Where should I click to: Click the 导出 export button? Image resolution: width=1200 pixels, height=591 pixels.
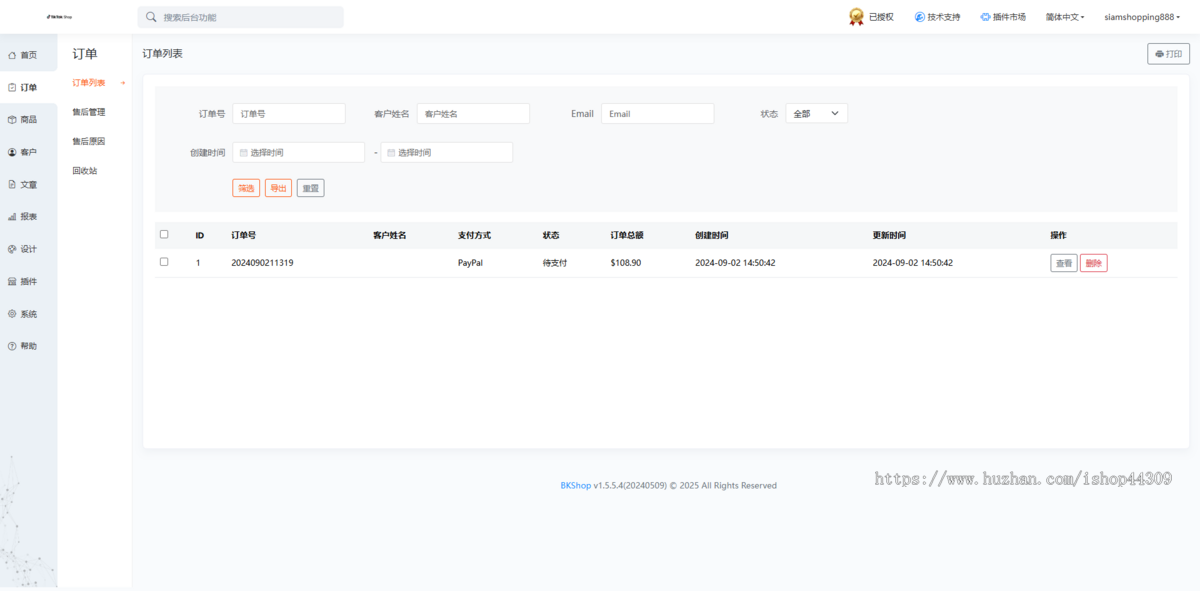coord(278,188)
